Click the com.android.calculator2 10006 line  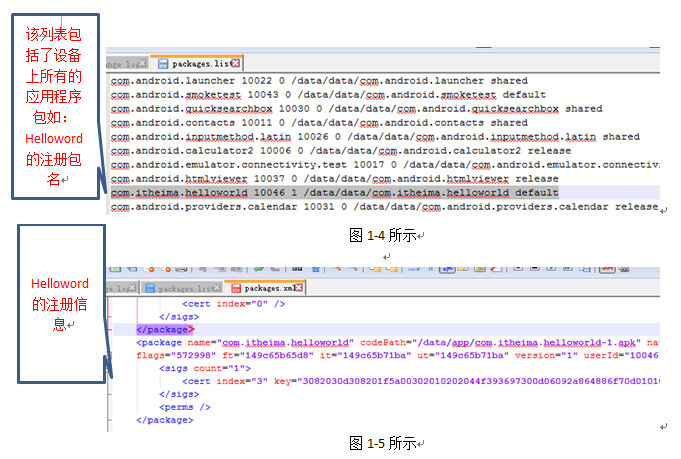click(x=340, y=151)
